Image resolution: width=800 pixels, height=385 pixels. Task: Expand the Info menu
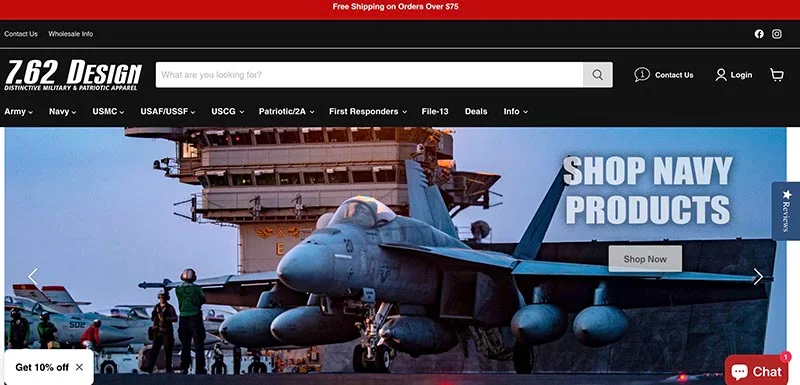pyautogui.click(x=515, y=111)
